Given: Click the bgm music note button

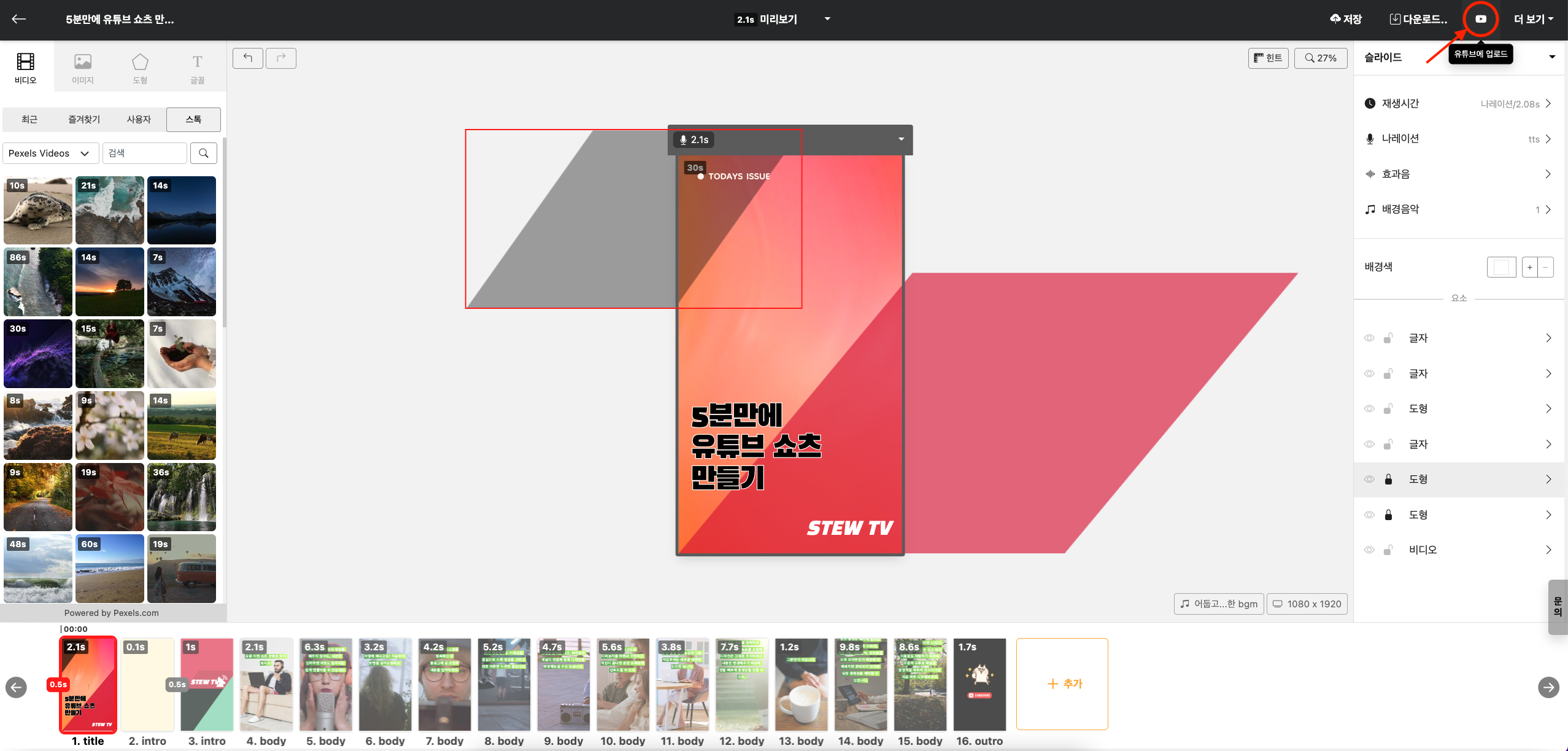Looking at the screenshot, I should pyautogui.click(x=1219, y=604).
